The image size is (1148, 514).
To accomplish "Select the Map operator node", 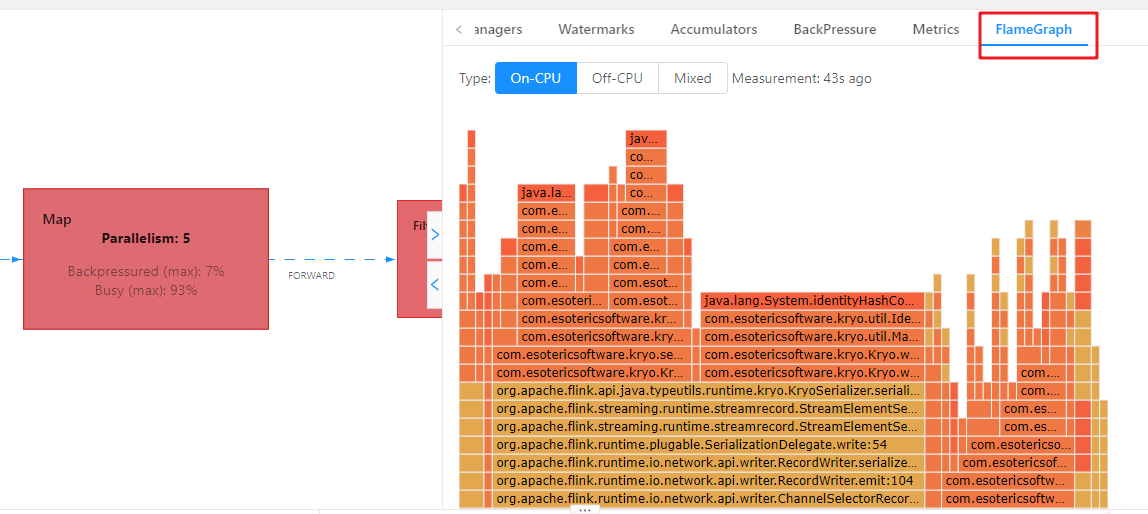I will 146,258.
